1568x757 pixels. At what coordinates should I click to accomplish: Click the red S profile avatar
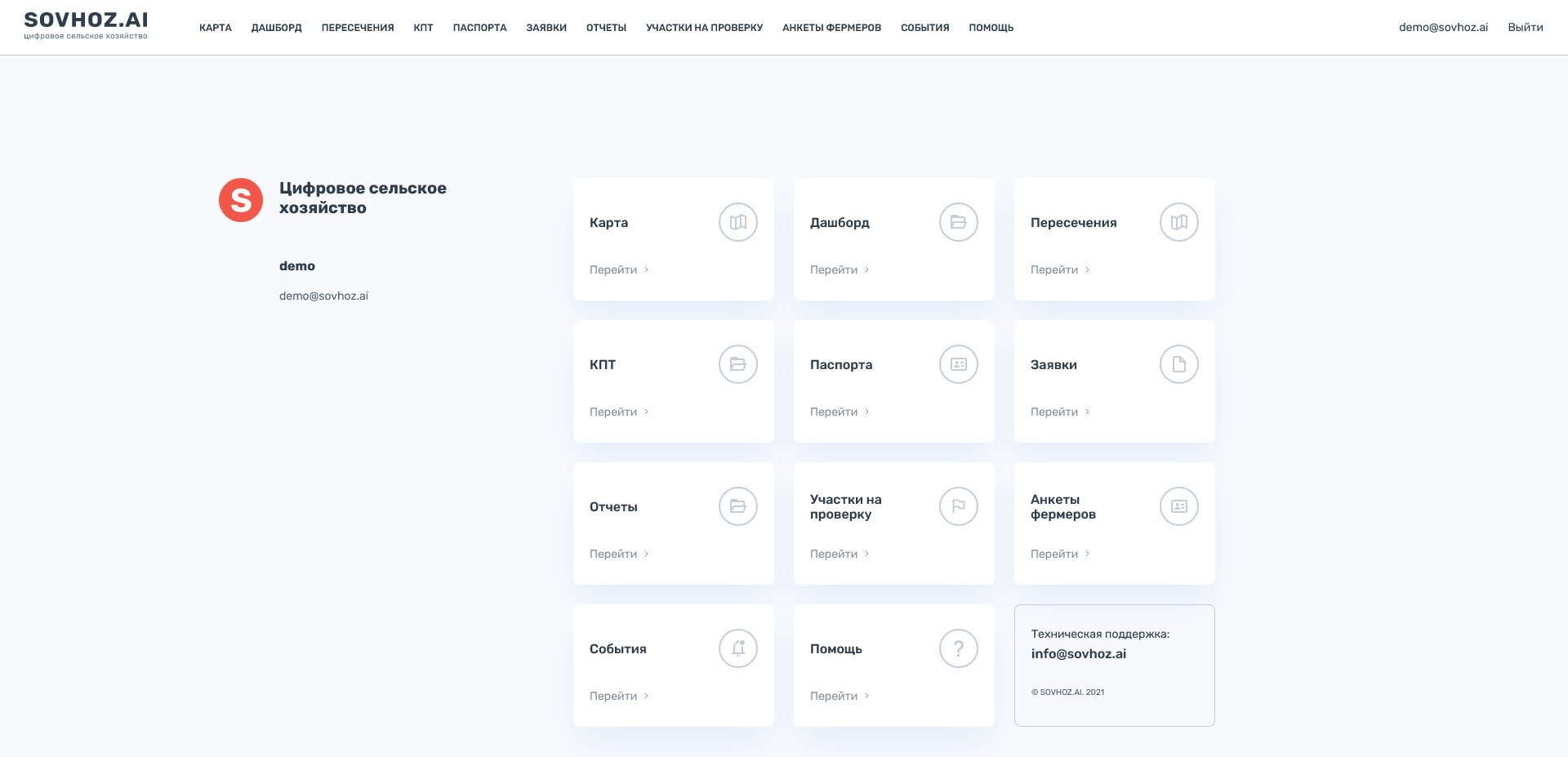(x=241, y=200)
